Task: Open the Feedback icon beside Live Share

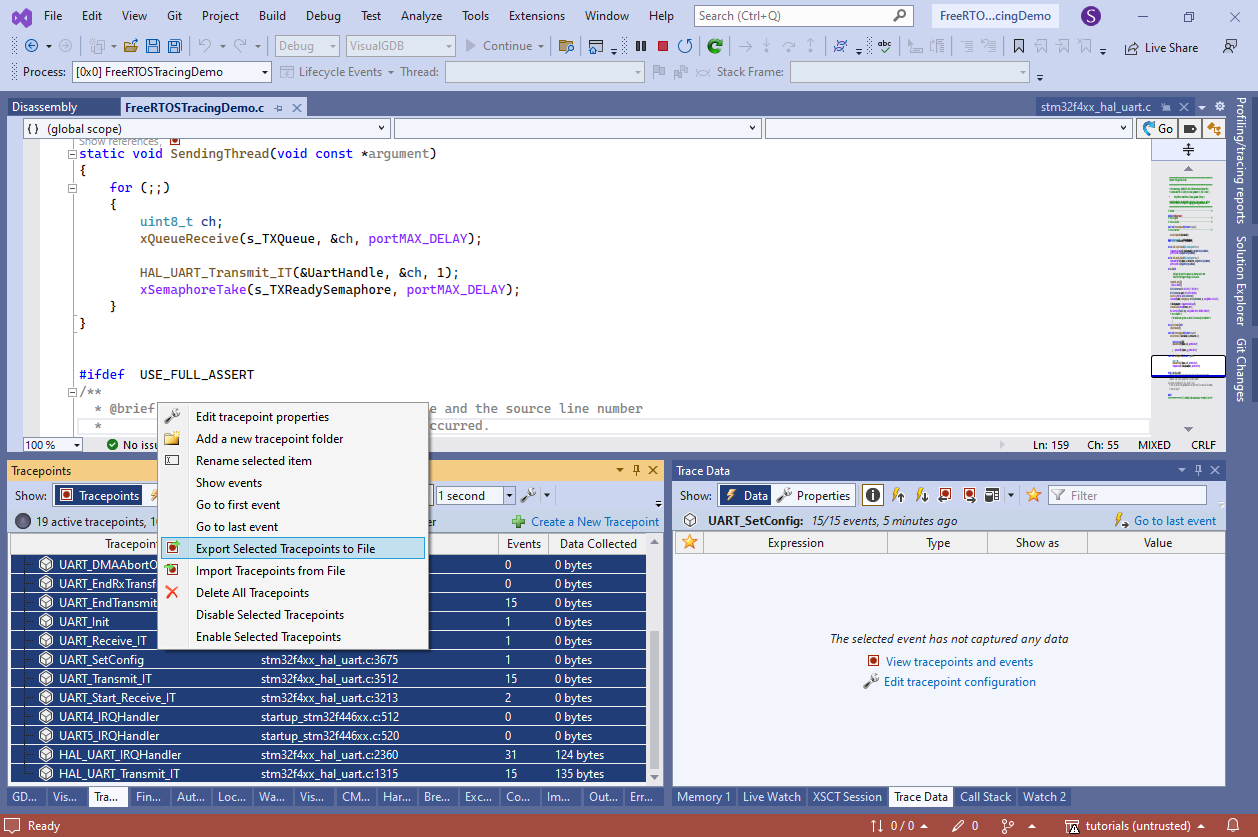Action: coord(1229,47)
